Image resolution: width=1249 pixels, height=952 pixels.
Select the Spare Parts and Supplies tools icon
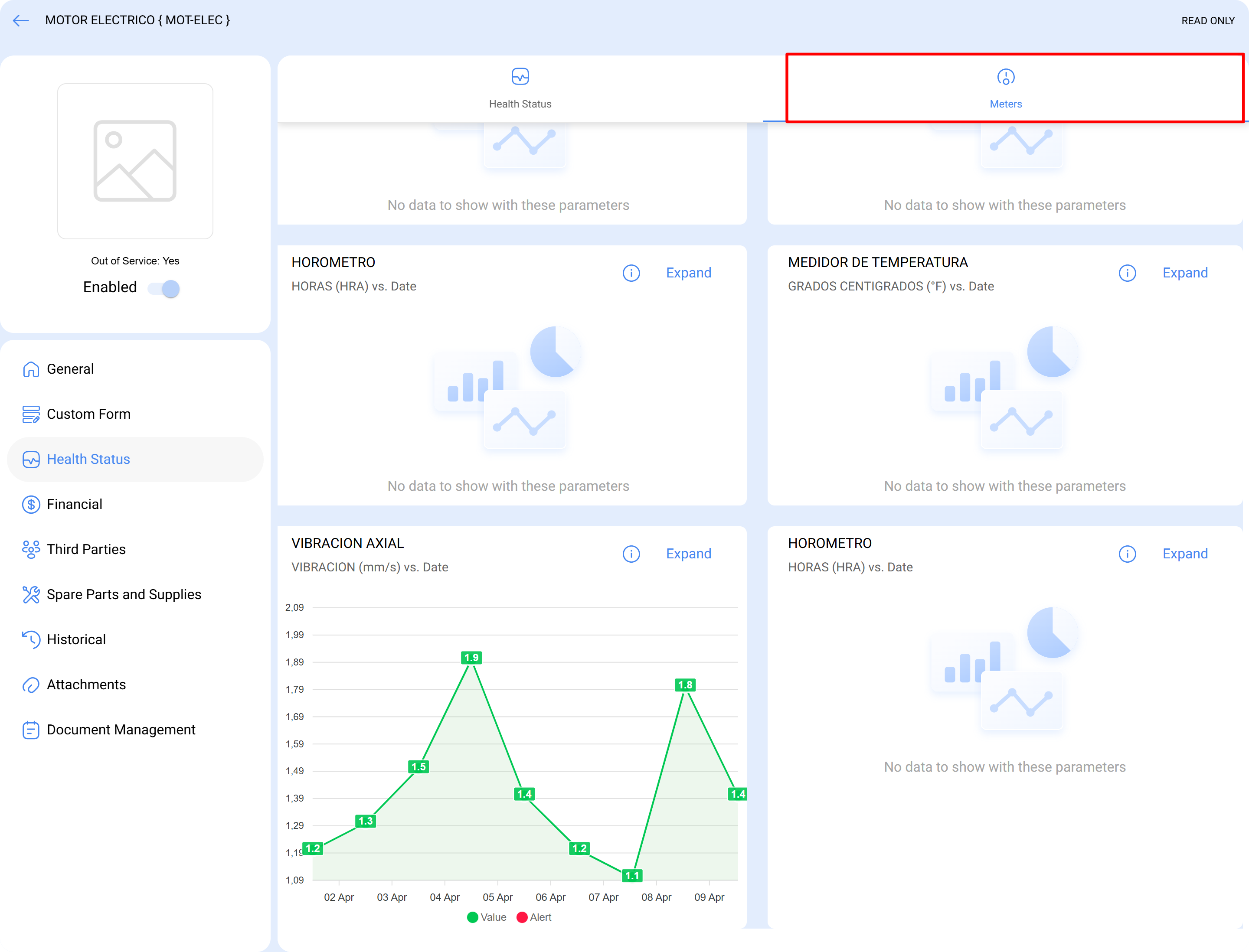pos(31,594)
